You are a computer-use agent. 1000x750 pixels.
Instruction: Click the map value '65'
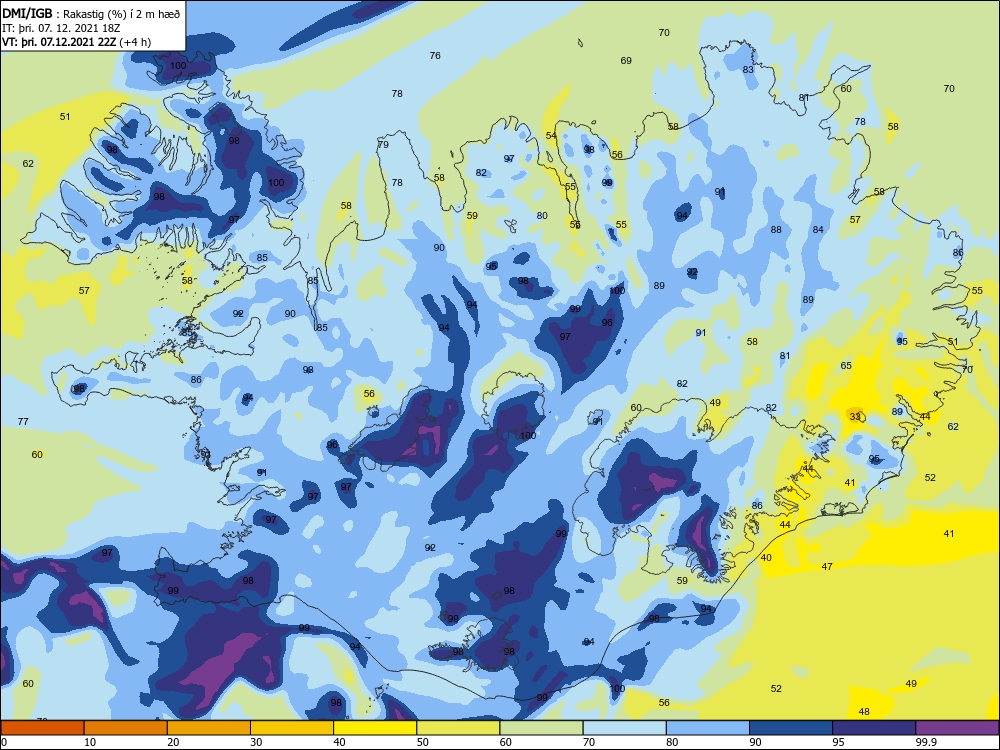pyautogui.click(x=846, y=366)
